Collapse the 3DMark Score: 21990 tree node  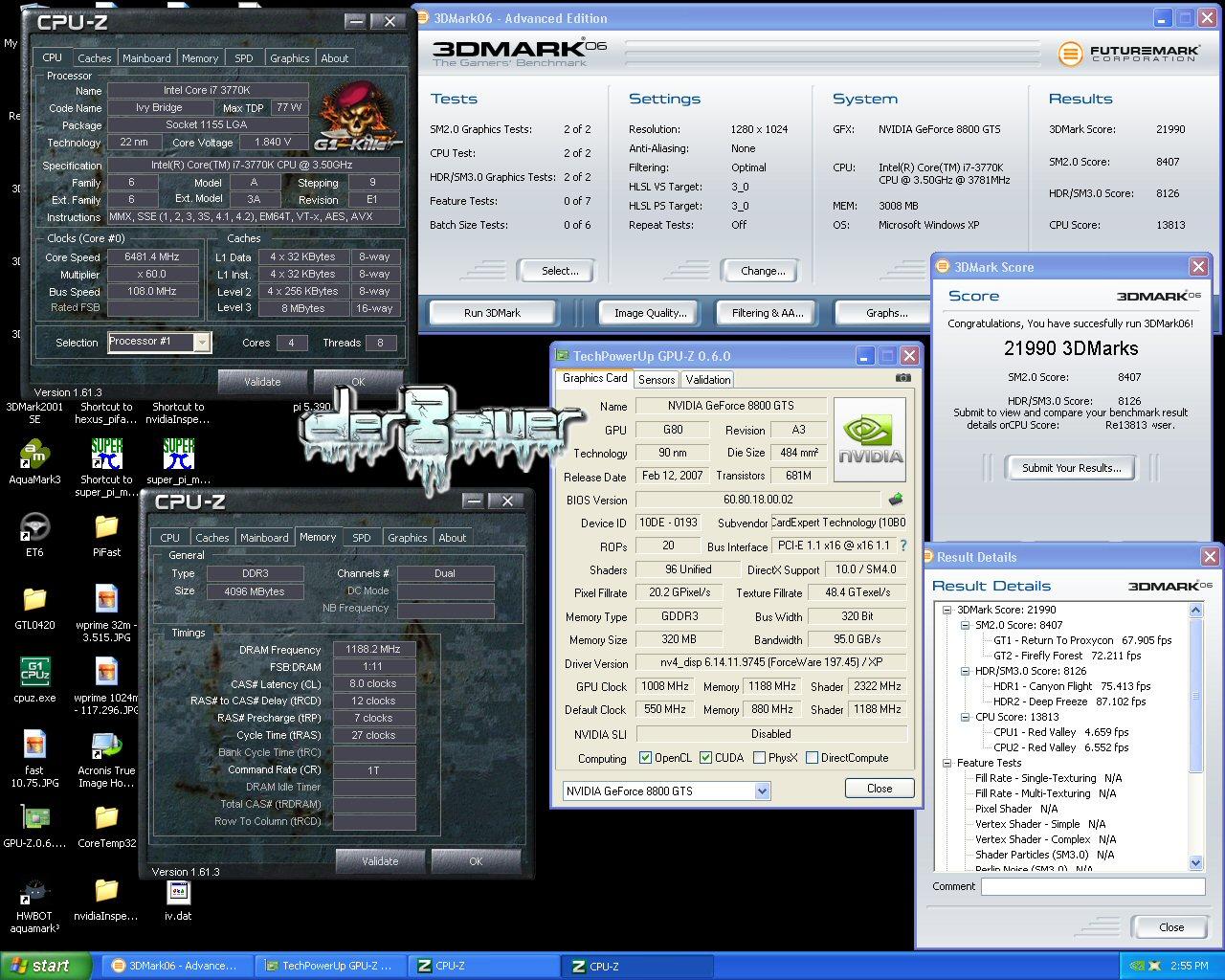click(x=947, y=610)
